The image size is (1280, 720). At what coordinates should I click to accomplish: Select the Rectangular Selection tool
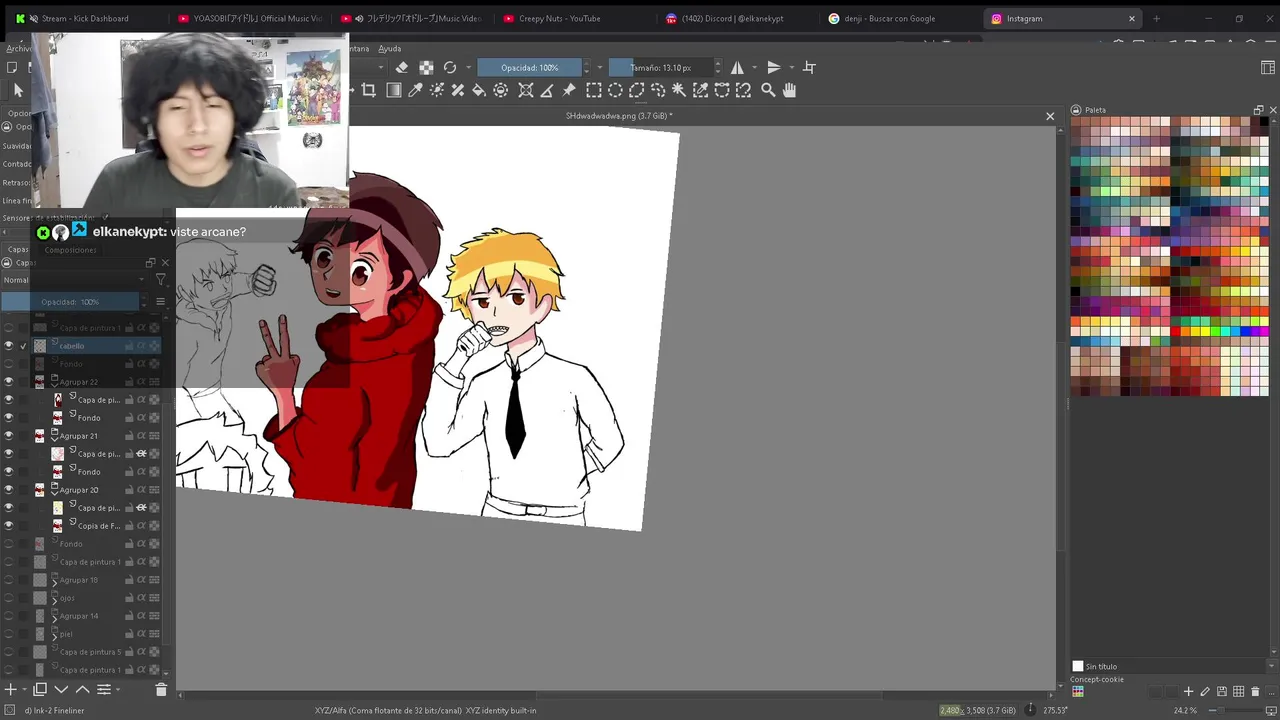click(593, 90)
